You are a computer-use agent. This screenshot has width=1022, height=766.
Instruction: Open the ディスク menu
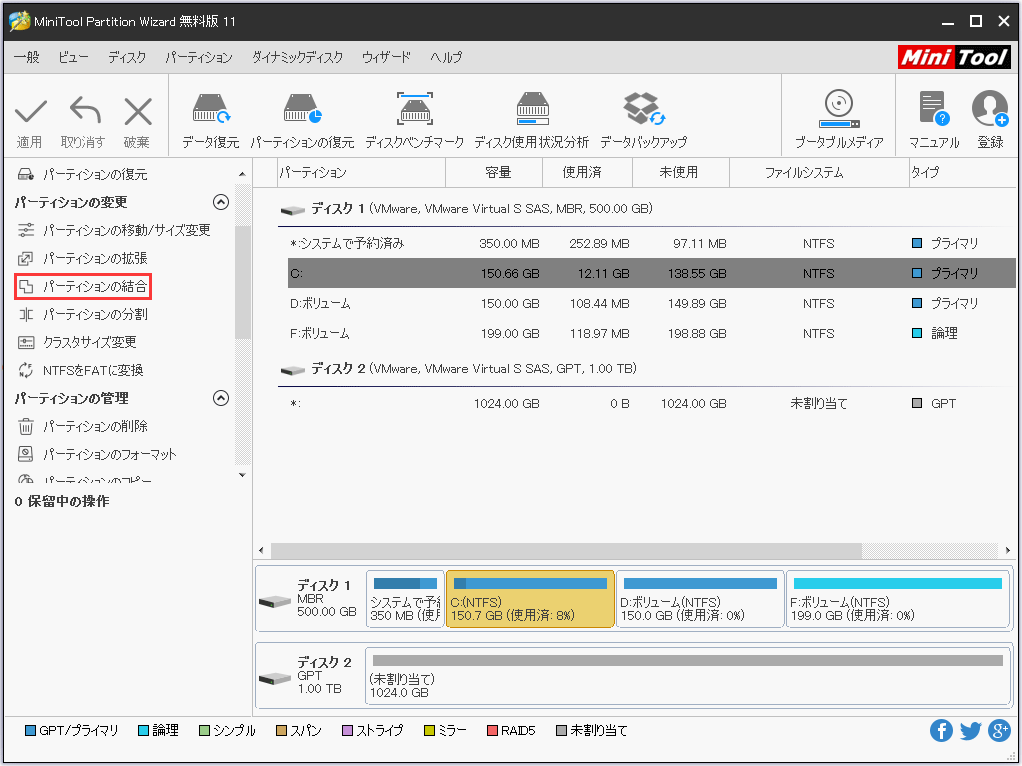[x=127, y=57]
